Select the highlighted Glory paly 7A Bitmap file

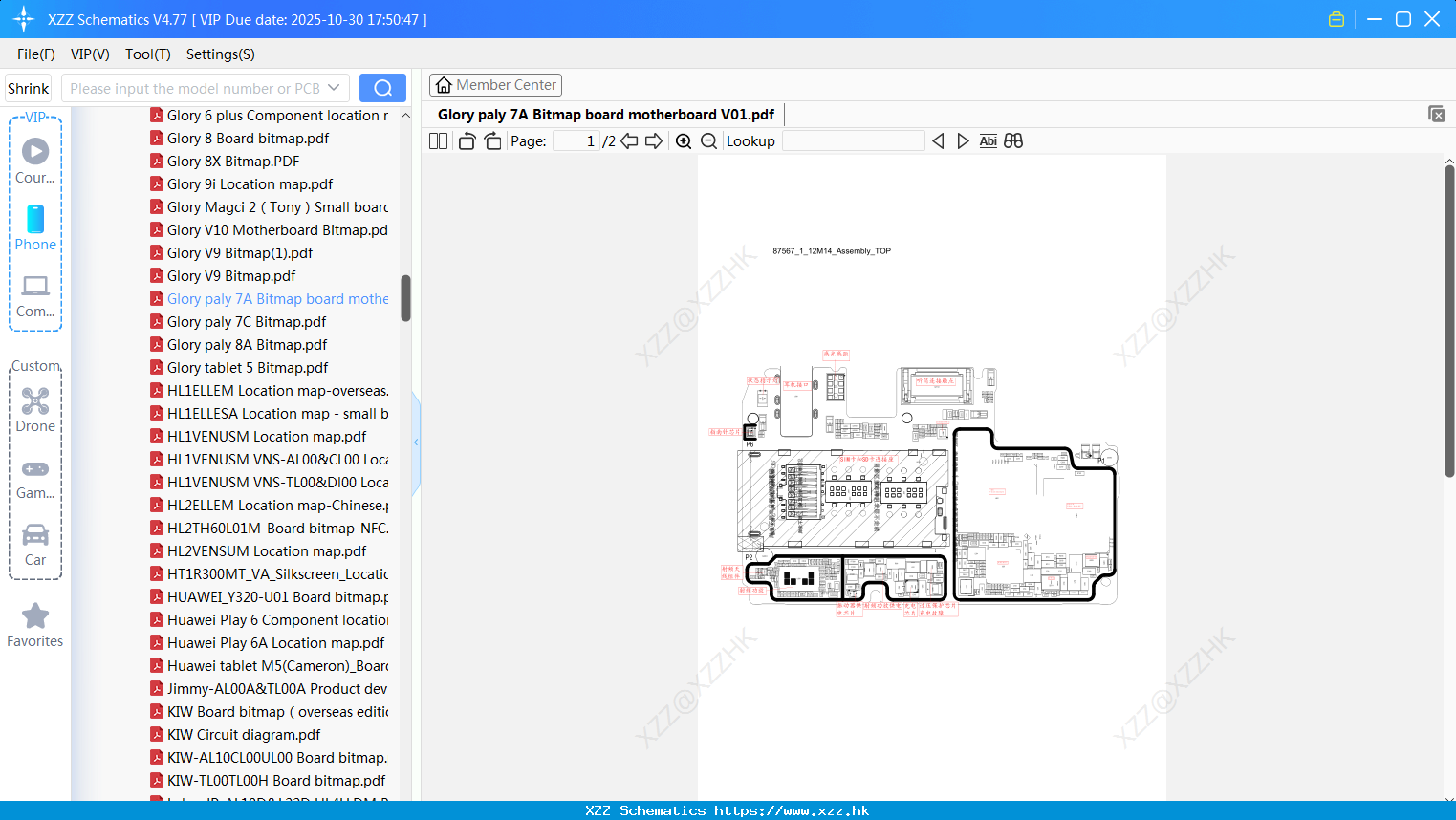coord(277,298)
